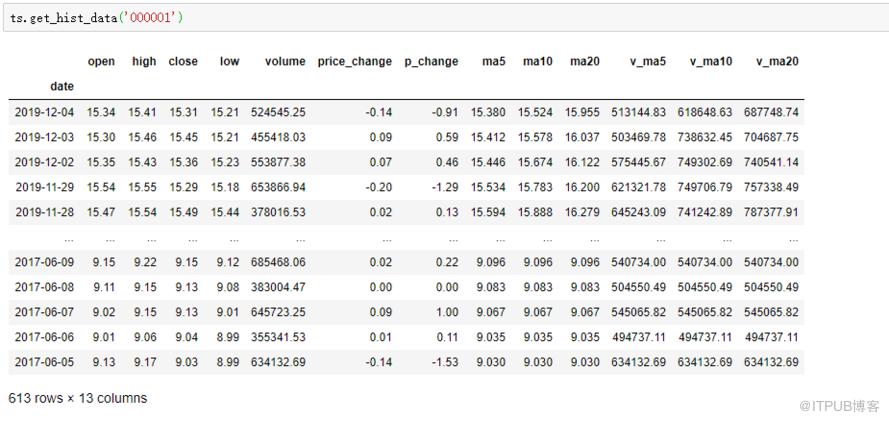
Task: Click volume value 355341.53
Action: coord(278,337)
